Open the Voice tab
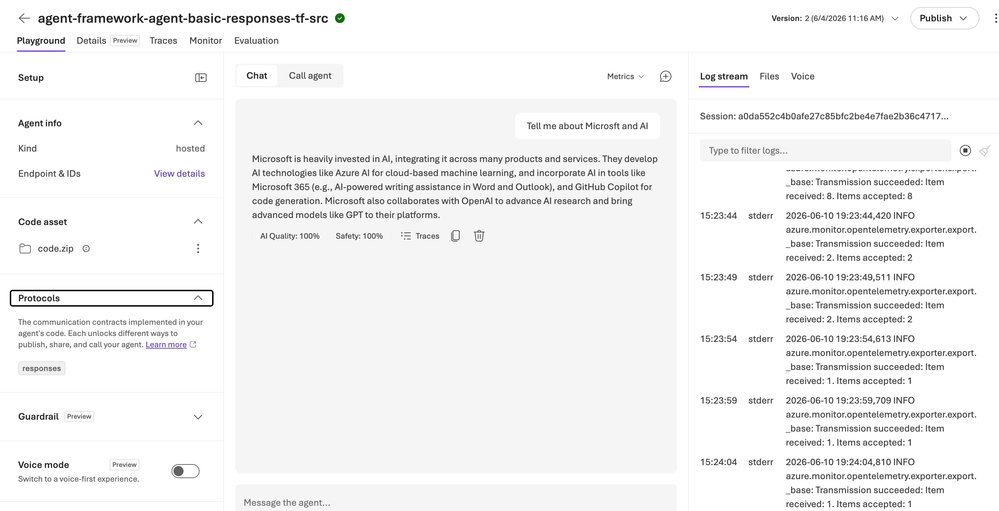This screenshot has width=999, height=511. tap(803, 76)
